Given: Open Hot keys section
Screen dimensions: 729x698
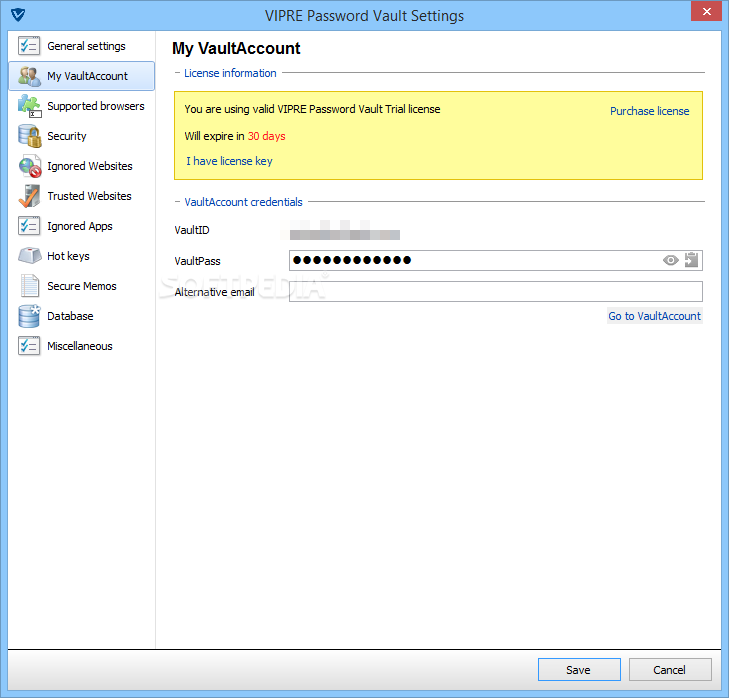Looking at the screenshot, I should pyautogui.click(x=81, y=256).
